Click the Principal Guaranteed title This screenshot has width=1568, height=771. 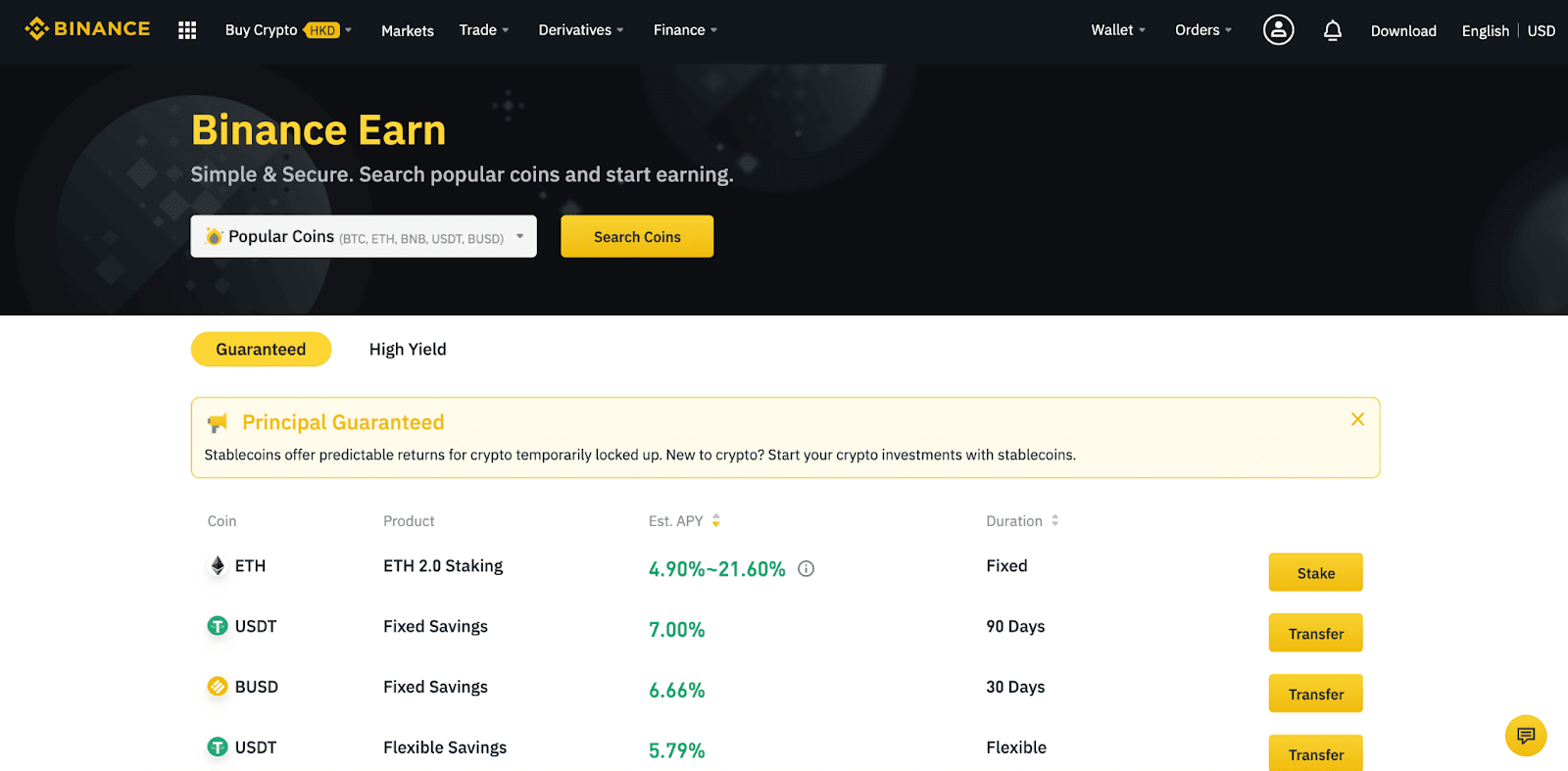[x=343, y=422]
